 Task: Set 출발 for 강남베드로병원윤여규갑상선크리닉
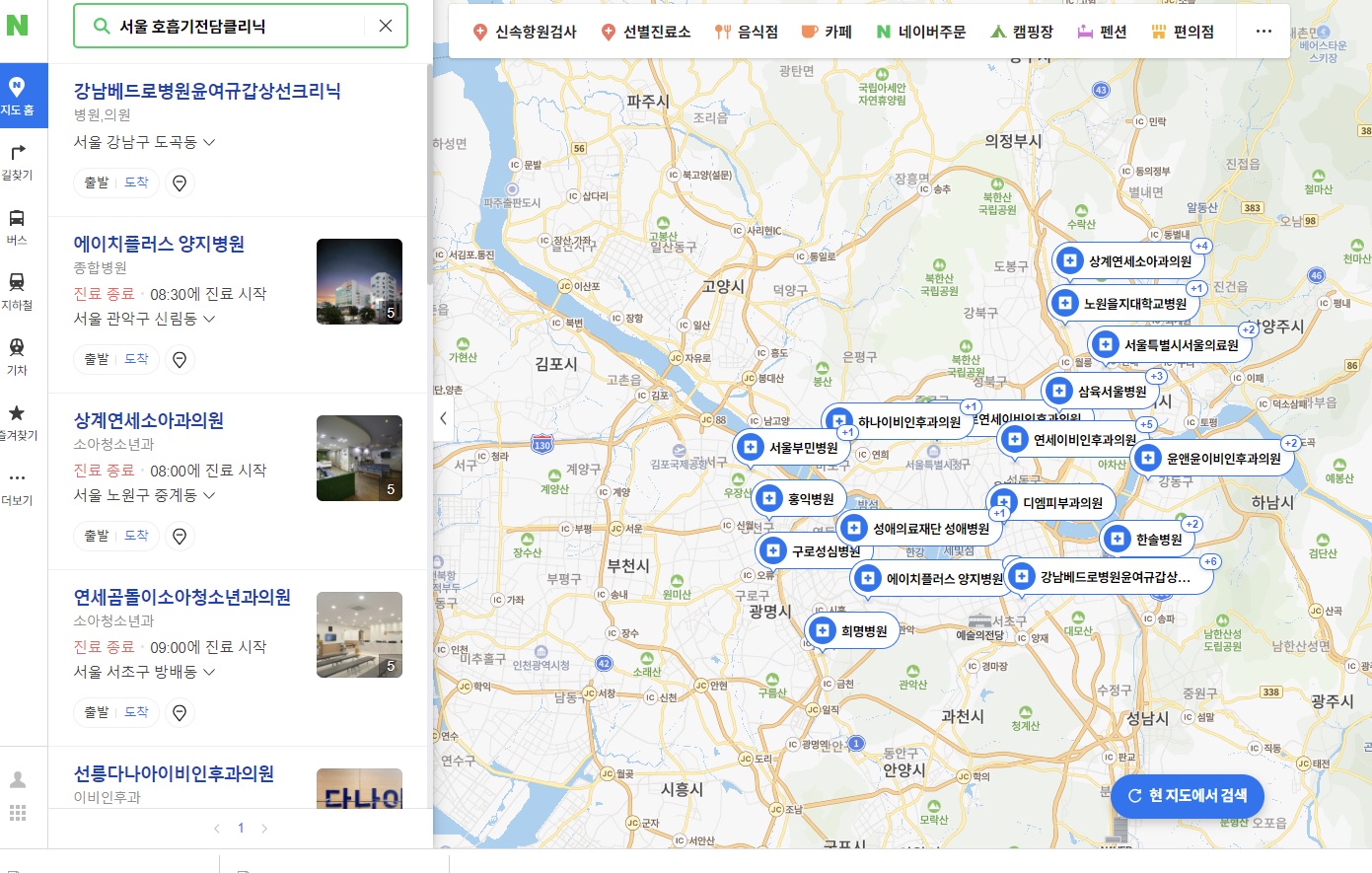[x=96, y=182]
